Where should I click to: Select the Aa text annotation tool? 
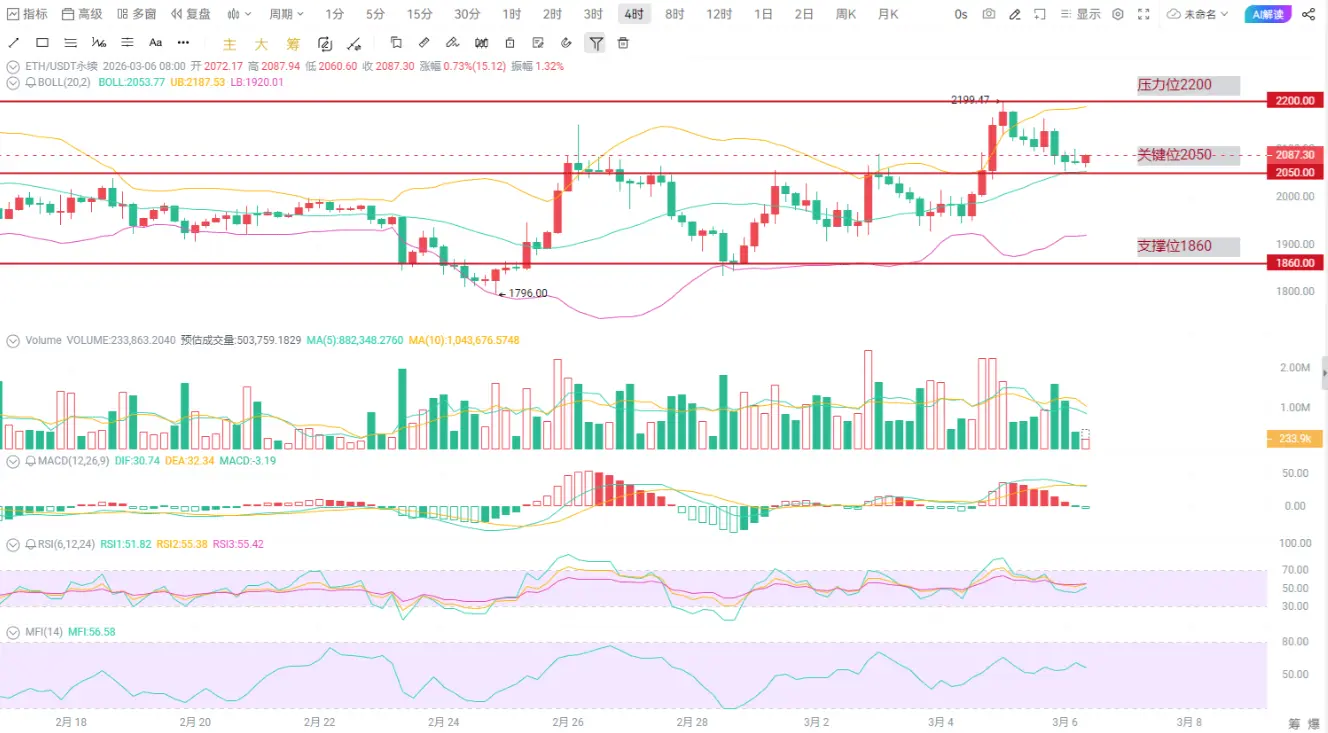(155, 43)
